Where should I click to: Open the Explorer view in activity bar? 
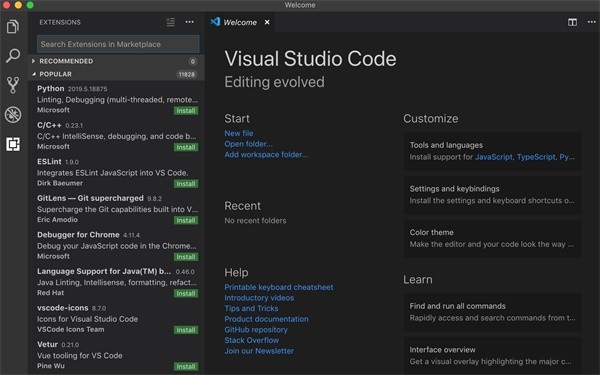point(13,26)
